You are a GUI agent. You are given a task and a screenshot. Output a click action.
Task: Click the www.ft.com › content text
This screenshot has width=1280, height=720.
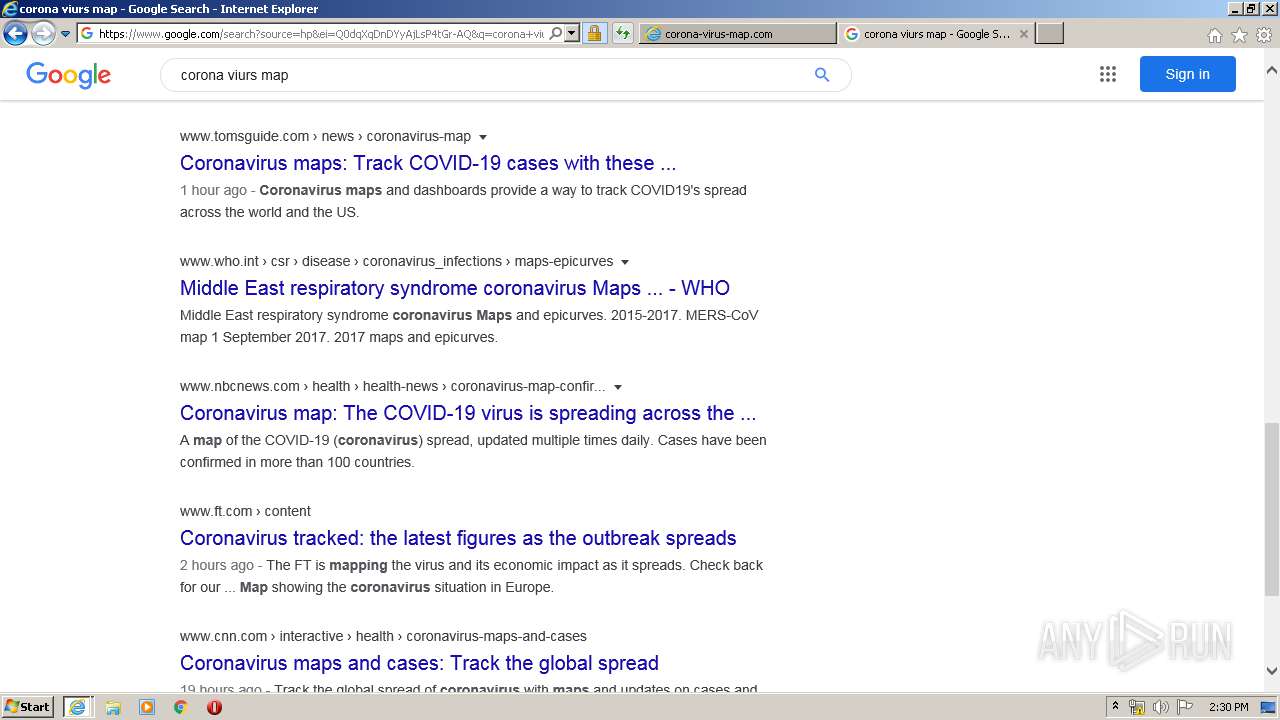pos(245,511)
